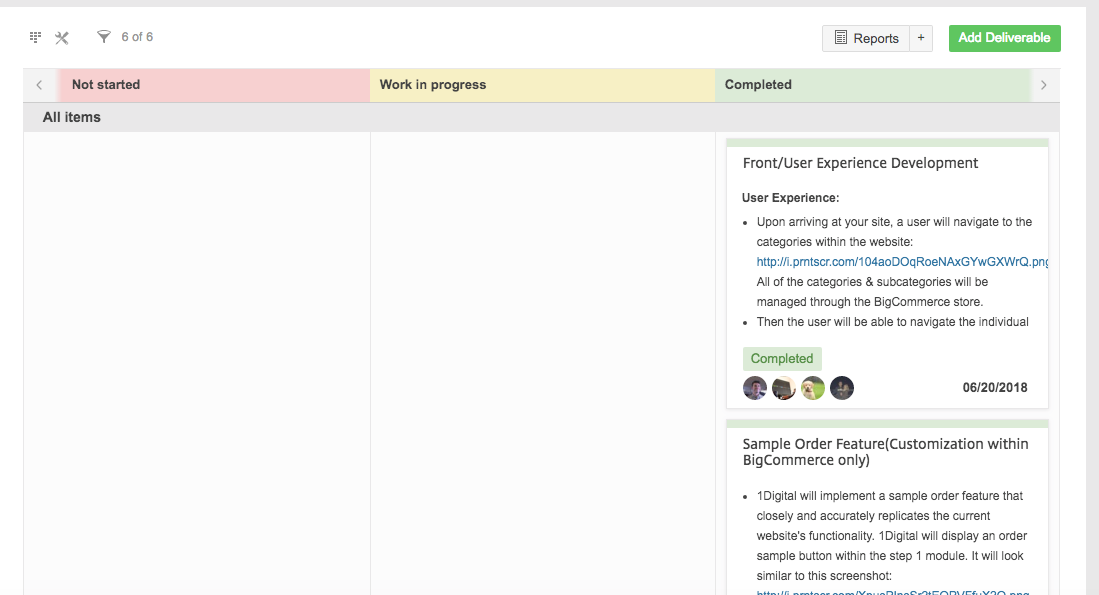Screen dimensions: 1099x595
Task: Click the green Completed status badge
Action: point(782,359)
